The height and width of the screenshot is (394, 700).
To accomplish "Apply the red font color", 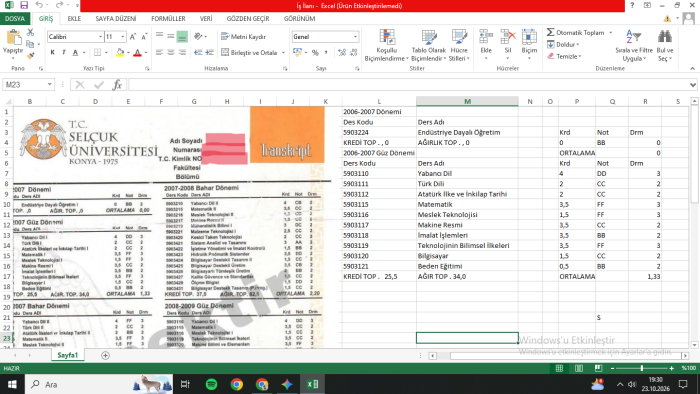I will (x=138, y=53).
